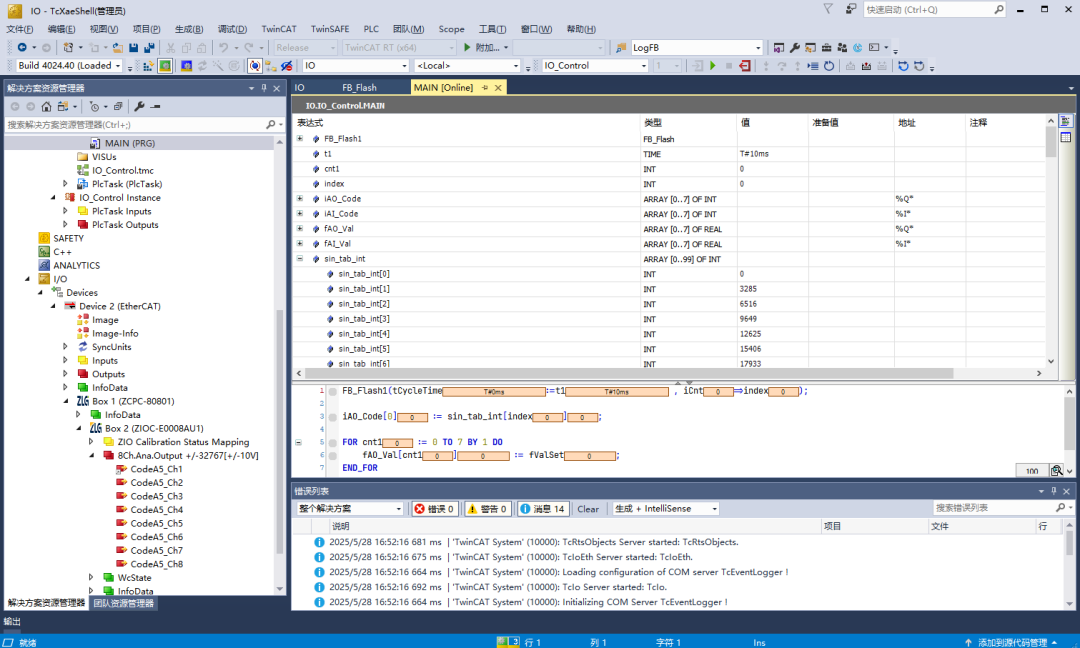This screenshot has width=1080, height=648.
Task: Click Home icon in Solution Explorer toolbar
Action: pos(46,106)
